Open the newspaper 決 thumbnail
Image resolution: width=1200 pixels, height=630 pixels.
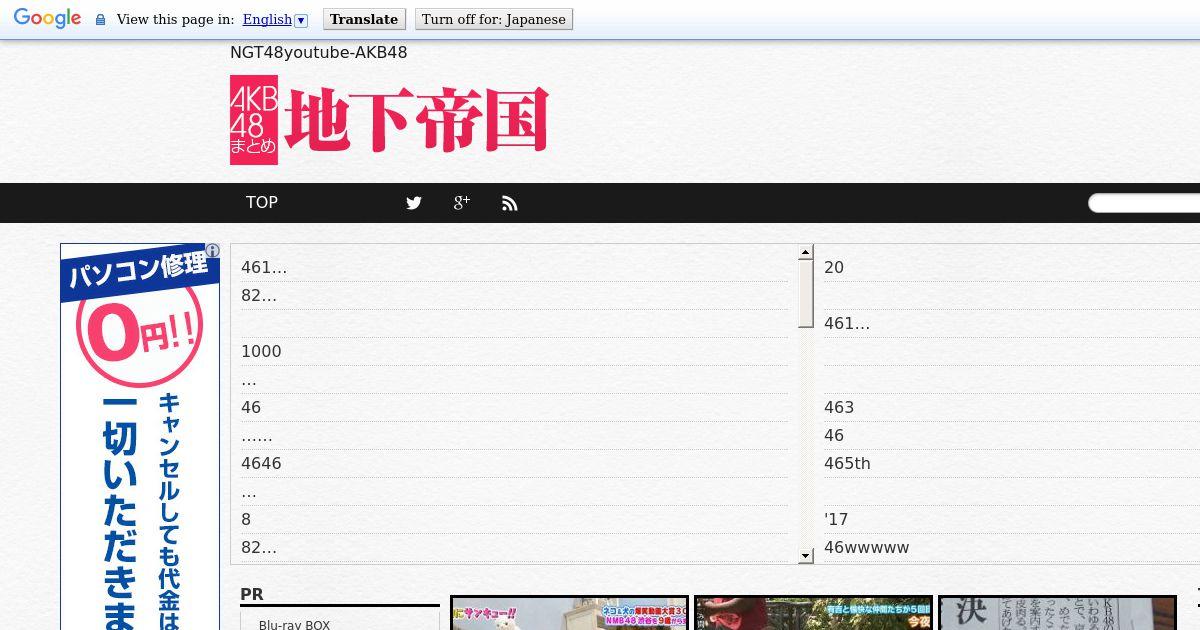(x=1057, y=613)
